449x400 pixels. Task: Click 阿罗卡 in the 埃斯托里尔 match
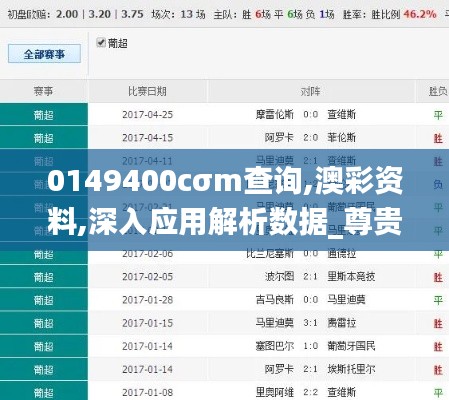point(279,369)
